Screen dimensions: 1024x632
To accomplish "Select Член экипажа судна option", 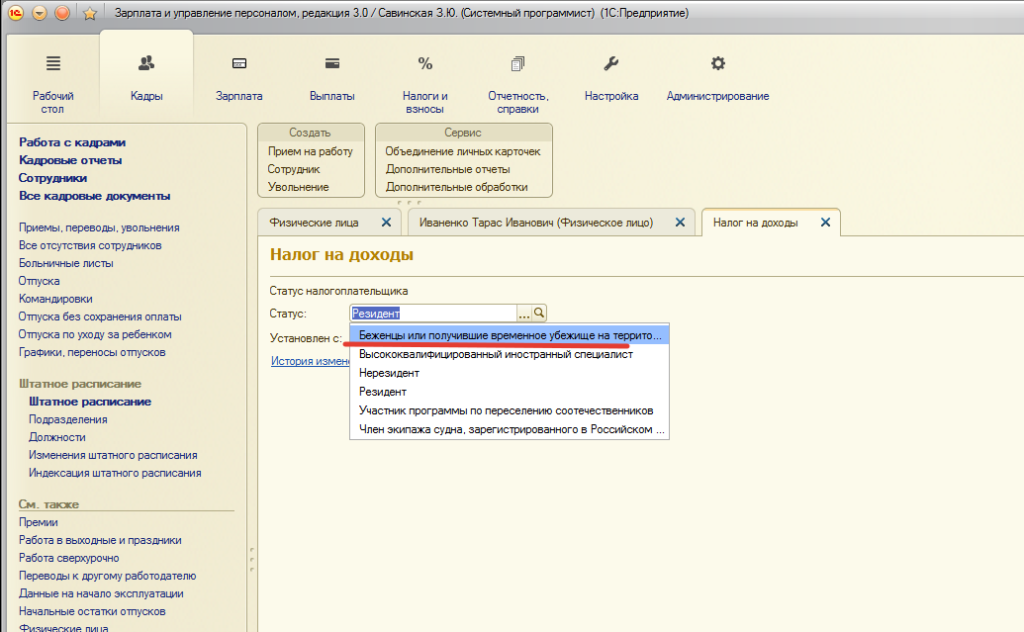I will pos(509,430).
